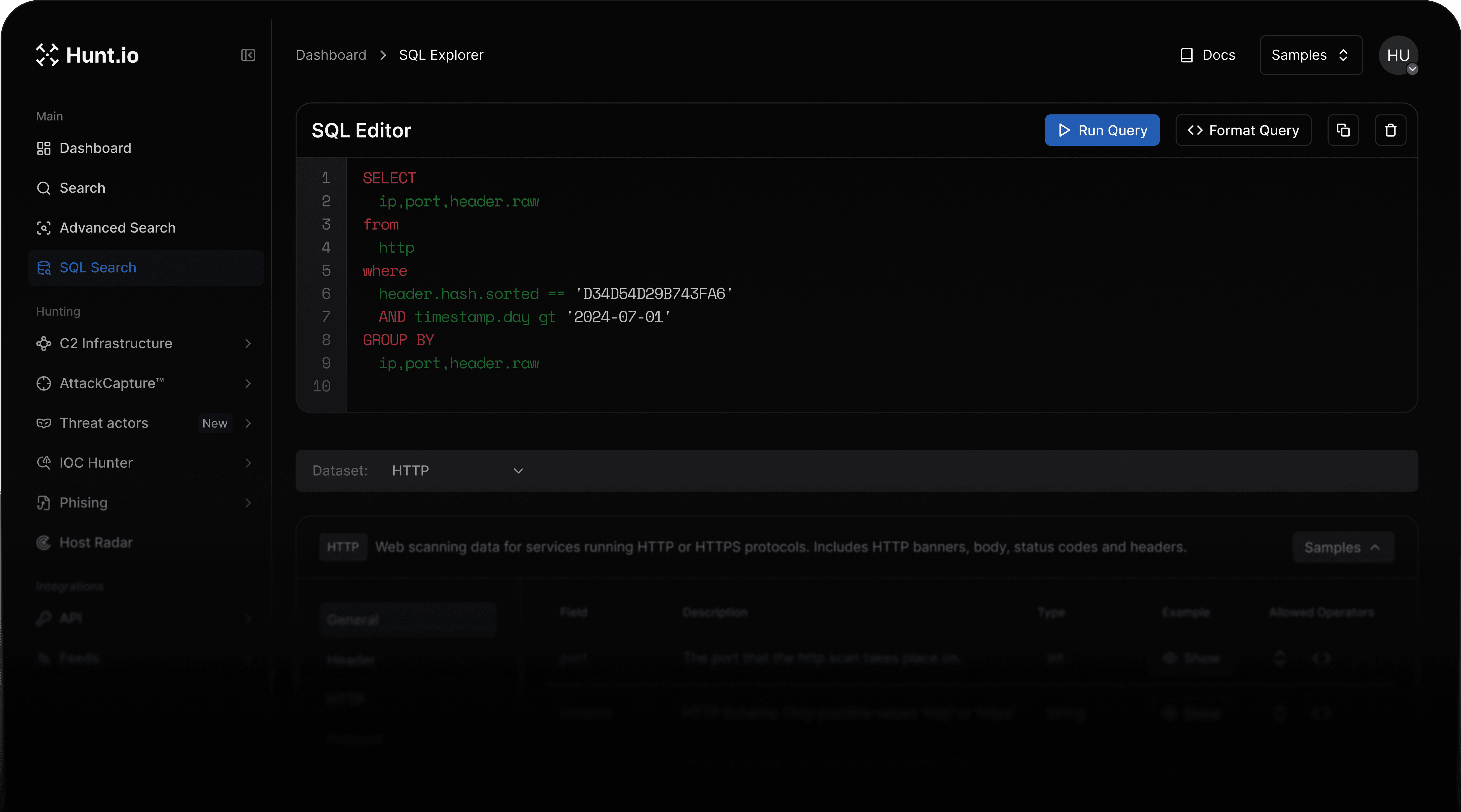
Task: Clear the query with trash icon
Action: click(1390, 131)
